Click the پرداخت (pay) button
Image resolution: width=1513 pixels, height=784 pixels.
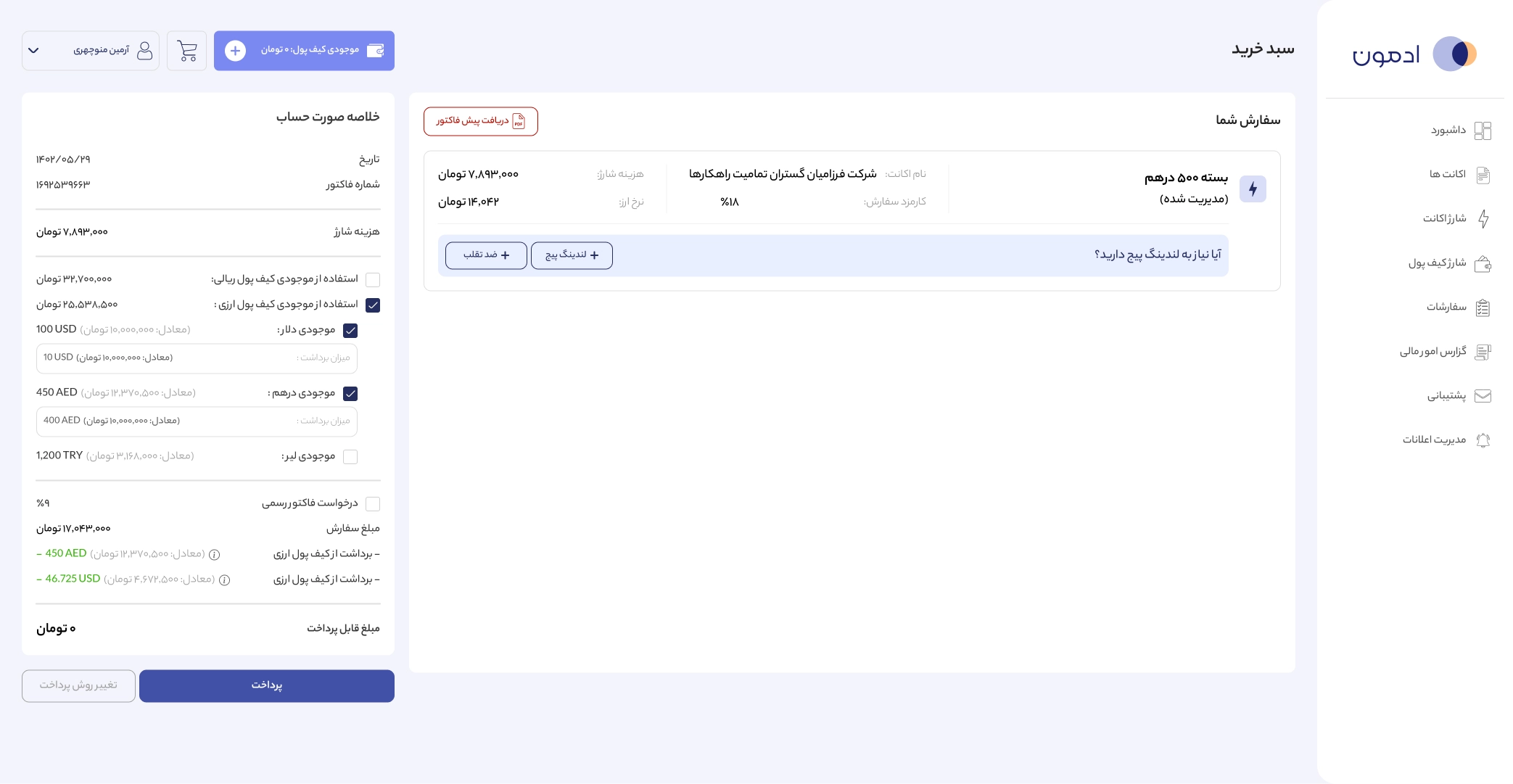pyautogui.click(x=267, y=686)
